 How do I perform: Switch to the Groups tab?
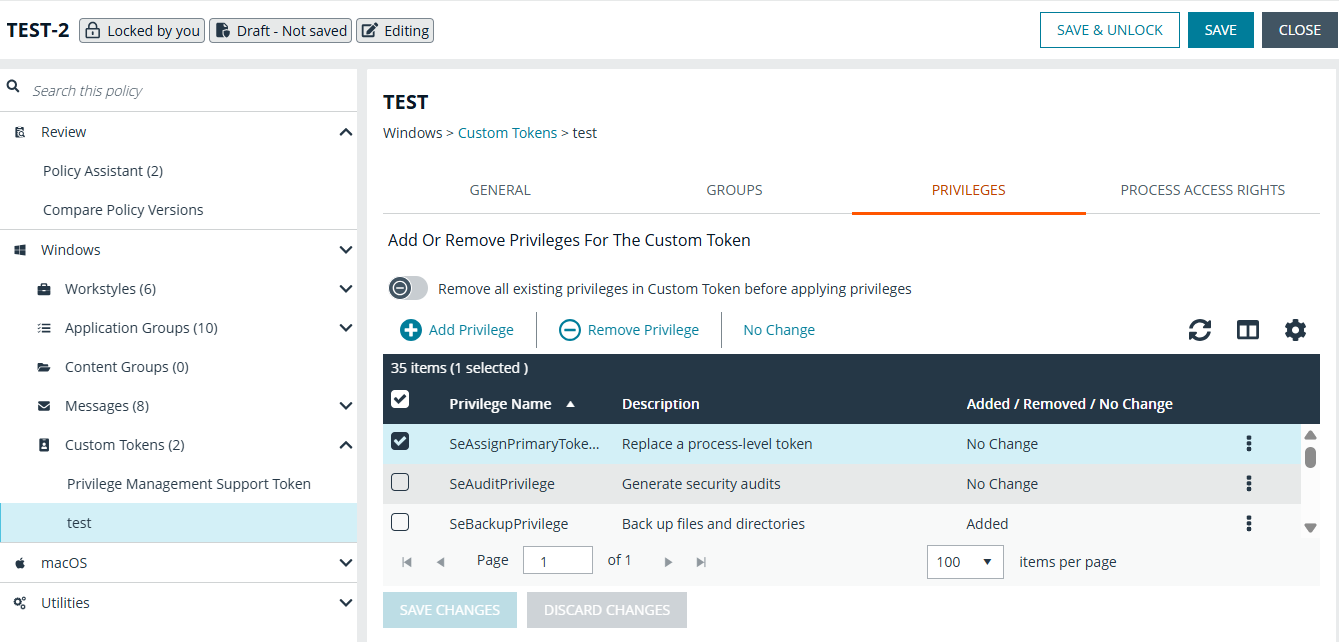click(734, 190)
